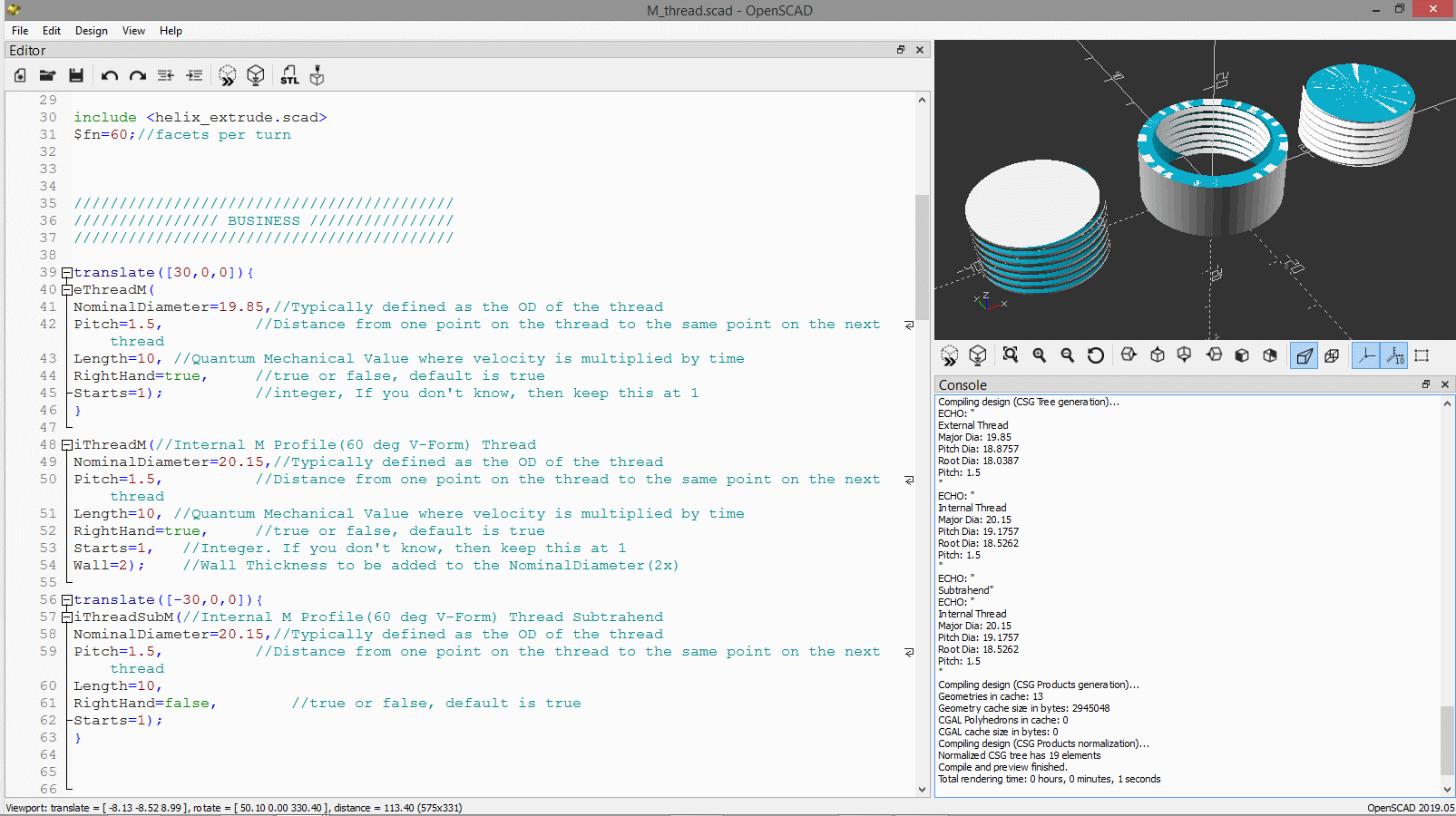Image resolution: width=1456 pixels, height=816 pixels.
Task: Collapse the eThreadM block at line 40
Action: [x=66, y=290]
